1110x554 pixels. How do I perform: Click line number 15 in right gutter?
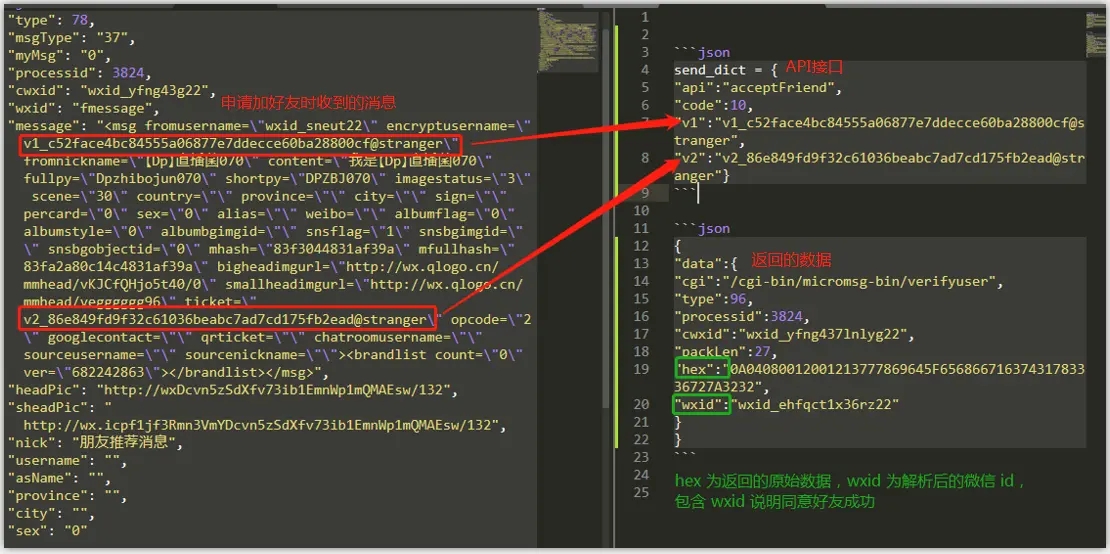pos(641,299)
